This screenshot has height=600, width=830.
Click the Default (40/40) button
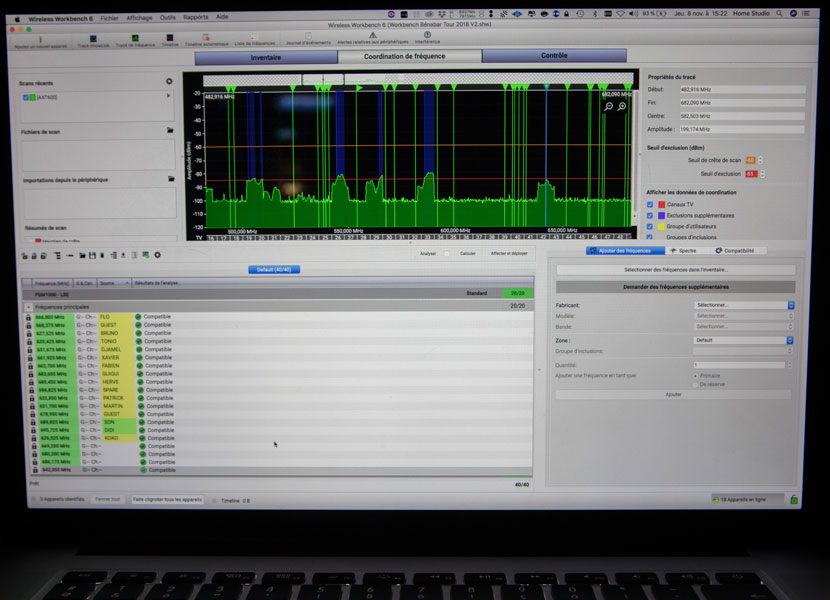(274, 270)
